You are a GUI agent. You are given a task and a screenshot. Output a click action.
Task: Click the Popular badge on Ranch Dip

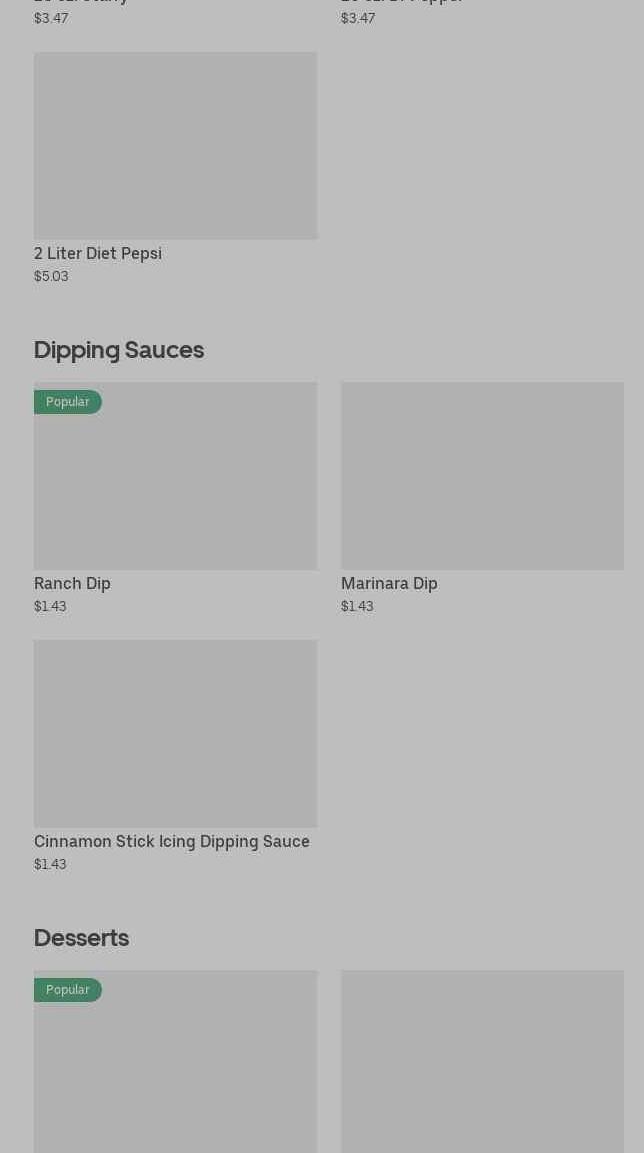click(x=68, y=401)
